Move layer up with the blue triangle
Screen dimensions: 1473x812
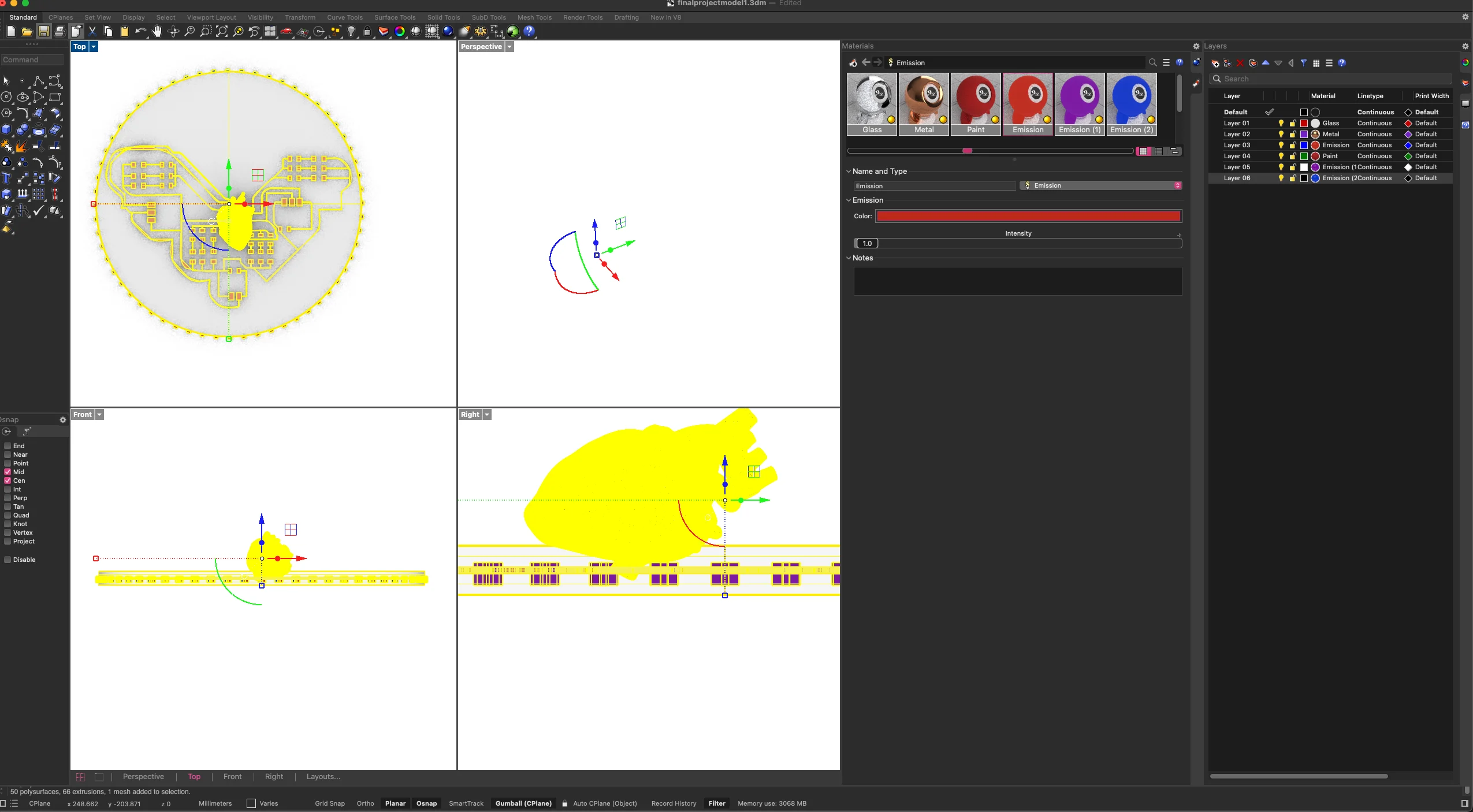[1266, 63]
